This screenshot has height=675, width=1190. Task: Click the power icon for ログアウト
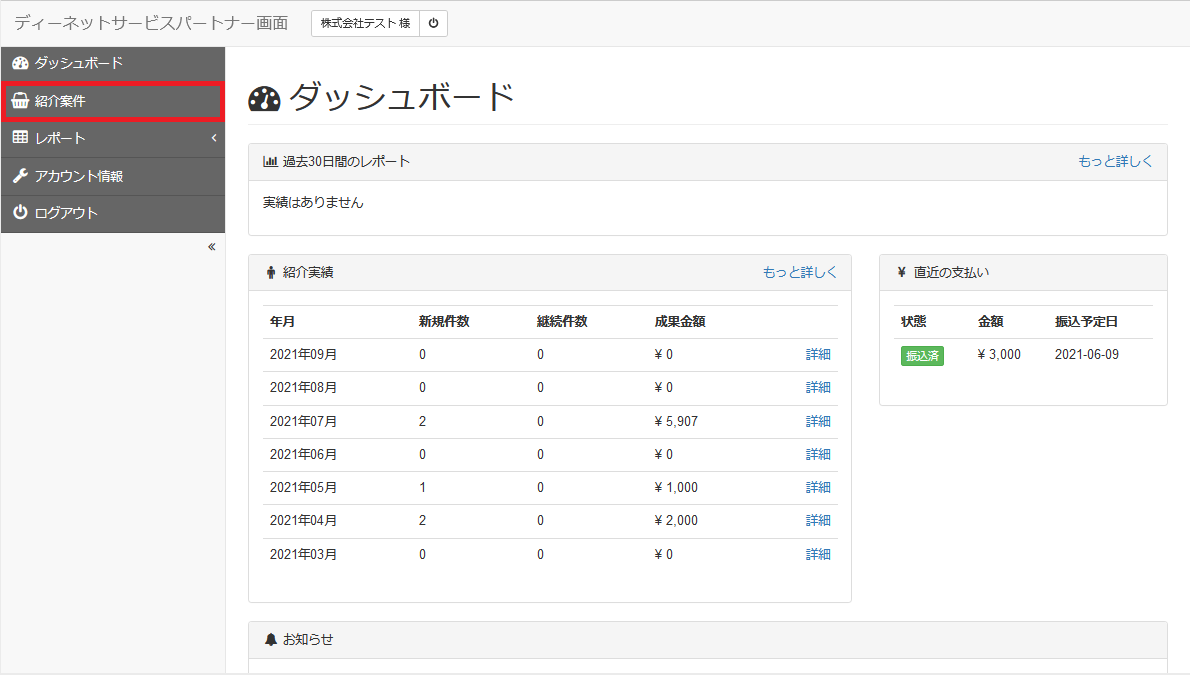click(20, 213)
